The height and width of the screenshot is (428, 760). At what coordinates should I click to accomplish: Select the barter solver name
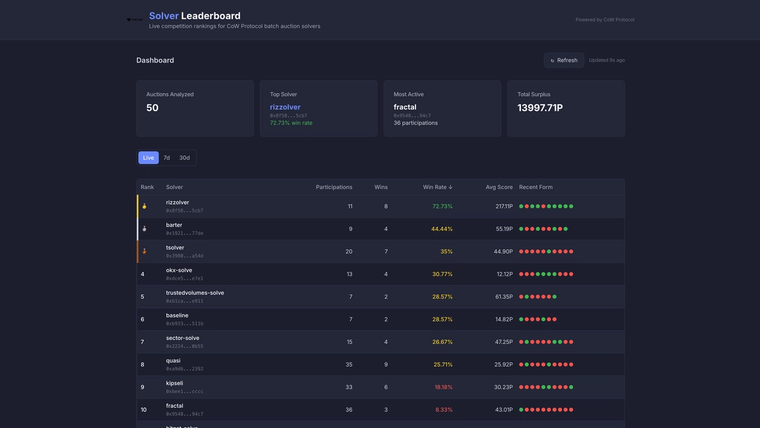(174, 225)
